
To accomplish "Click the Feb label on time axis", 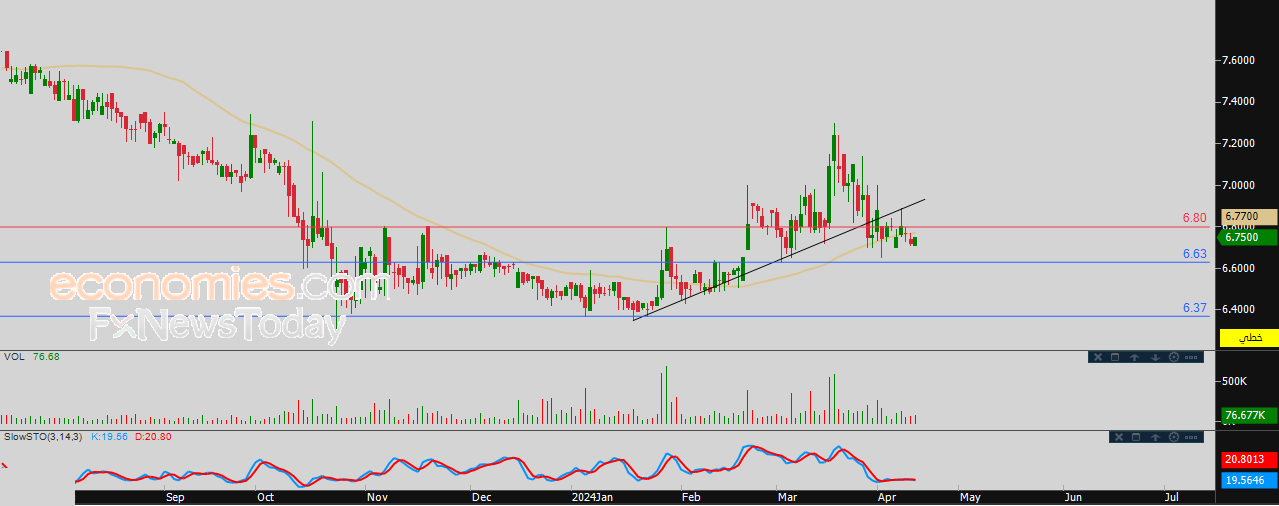I will click(689, 496).
